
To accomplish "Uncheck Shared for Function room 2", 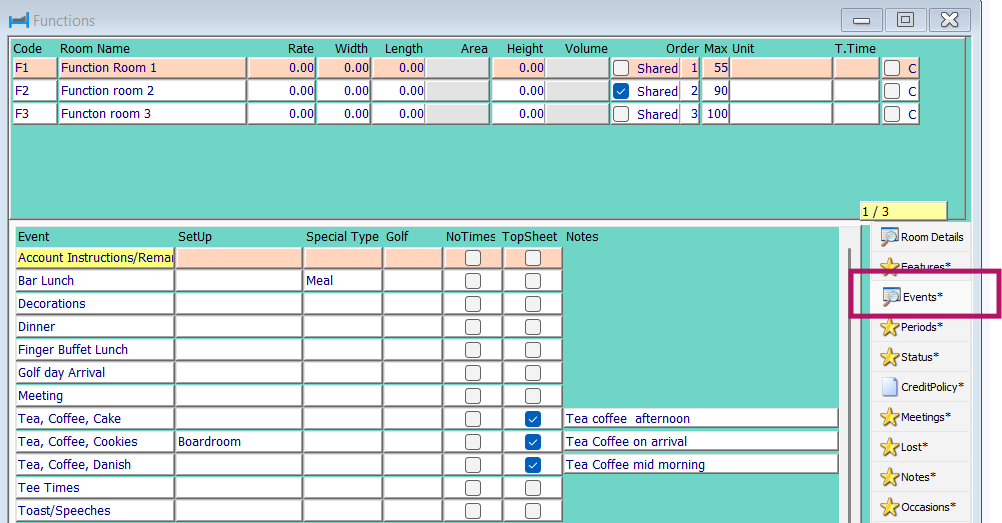I will coord(620,91).
